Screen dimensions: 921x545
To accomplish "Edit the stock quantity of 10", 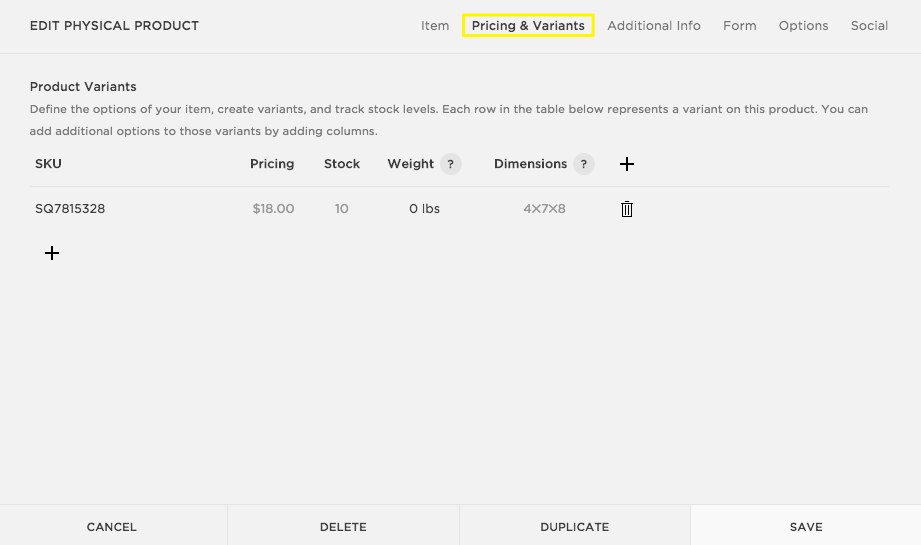I will [x=342, y=209].
